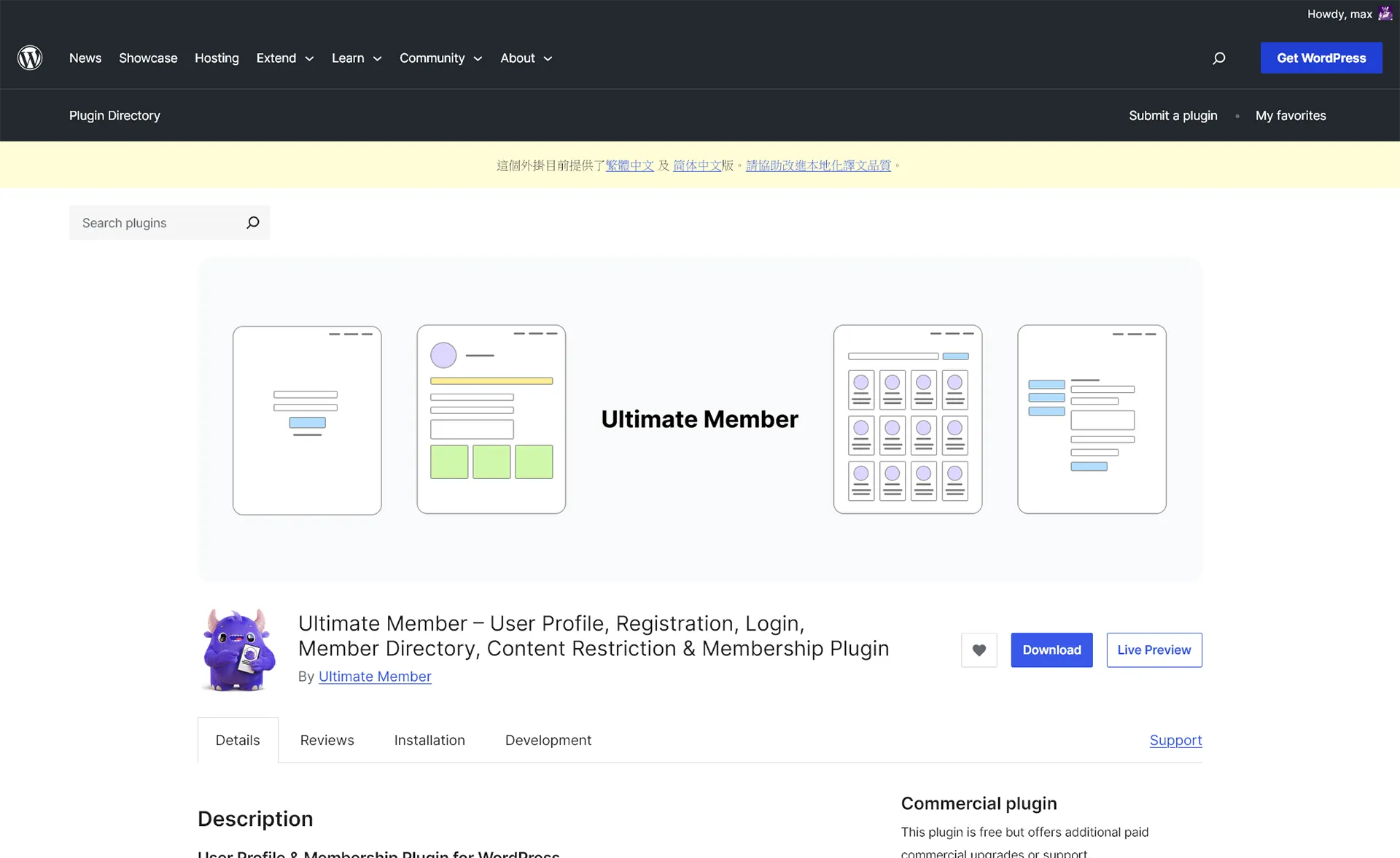Click the 繁體中文 translation link
1400x858 pixels.
[x=629, y=165]
